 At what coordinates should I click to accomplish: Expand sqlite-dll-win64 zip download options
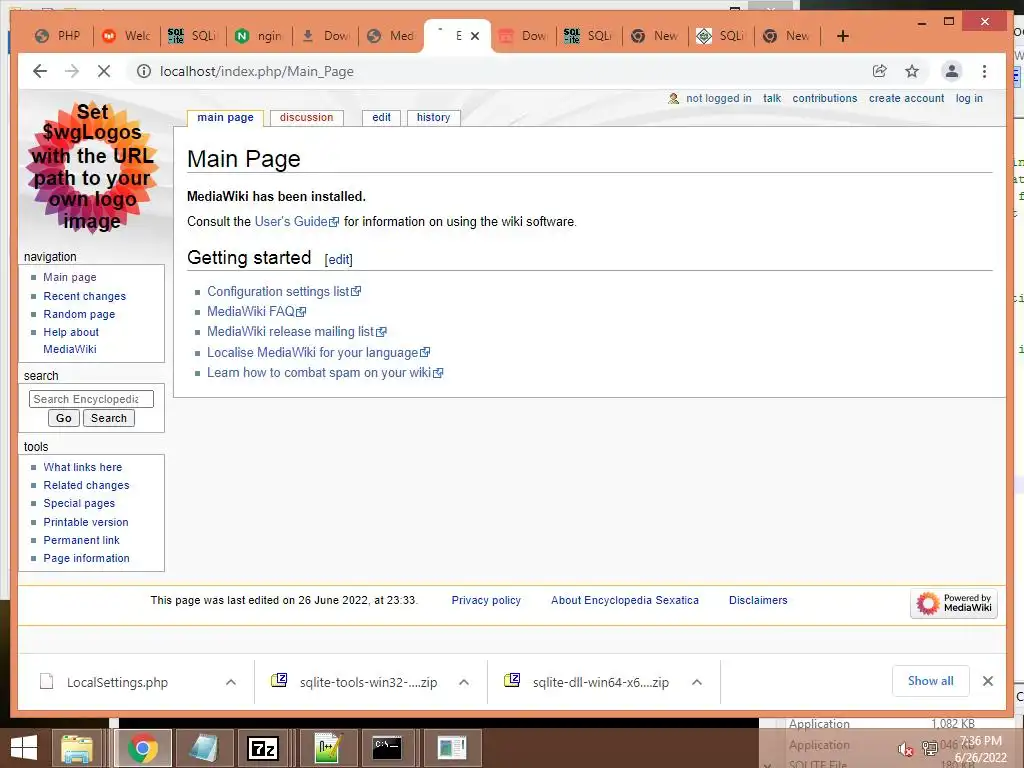(x=697, y=682)
